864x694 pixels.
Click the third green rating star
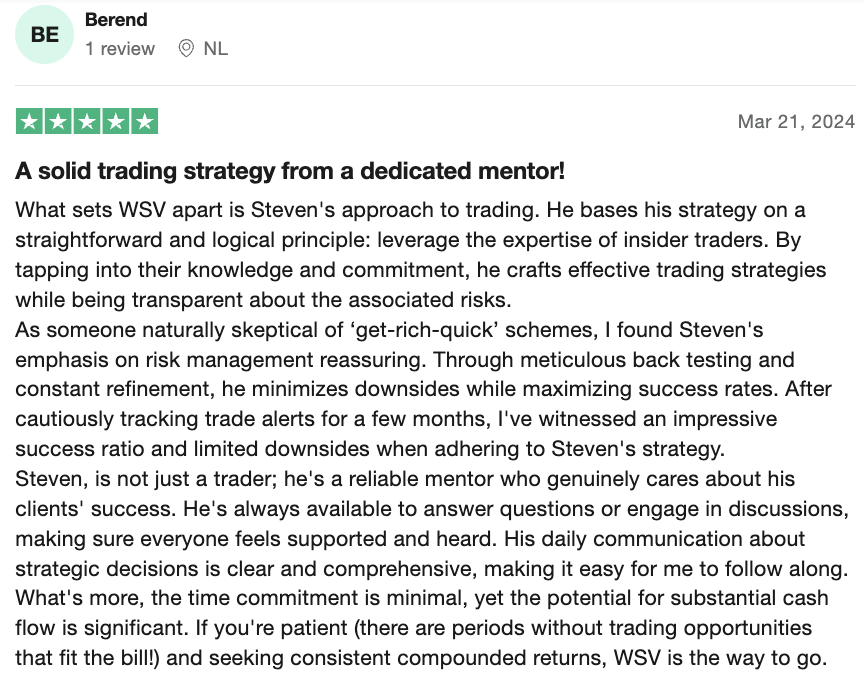pyautogui.click(x=87, y=121)
